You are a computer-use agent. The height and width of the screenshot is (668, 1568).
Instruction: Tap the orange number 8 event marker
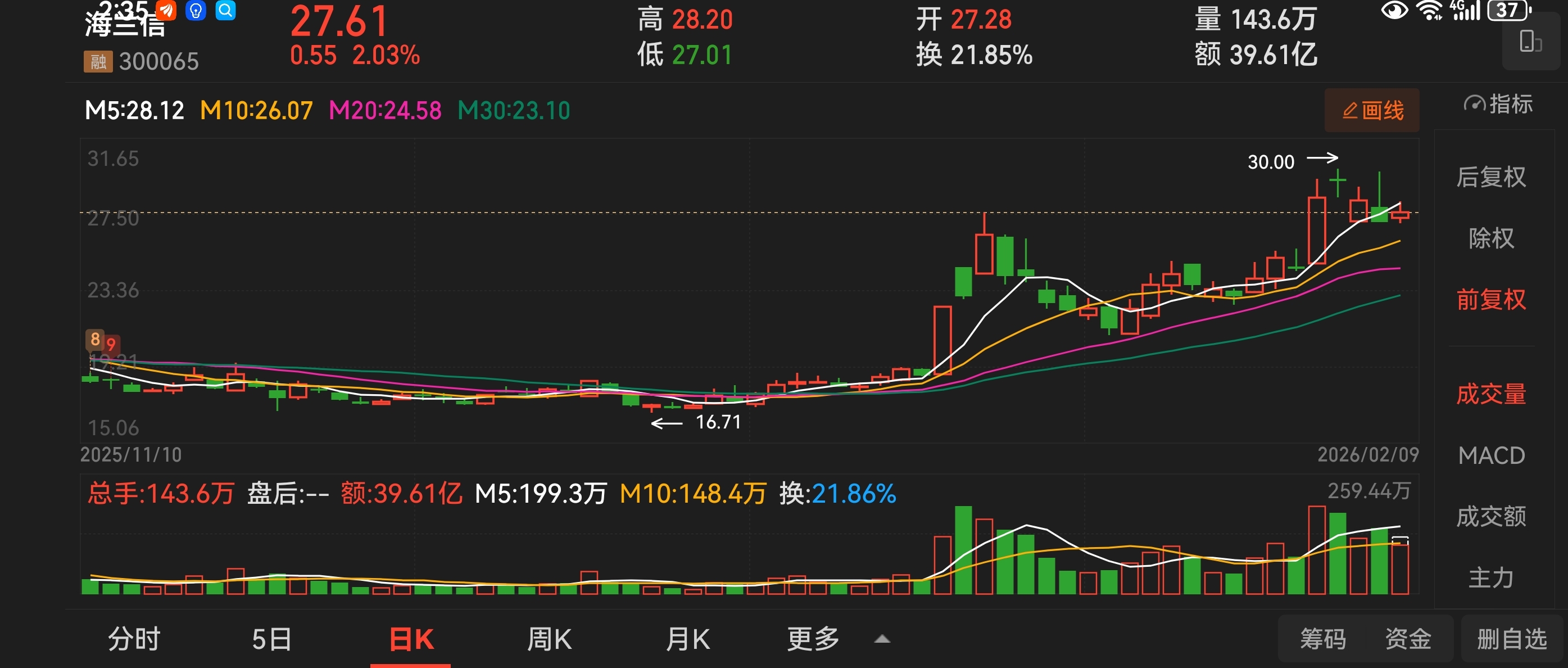click(x=95, y=339)
